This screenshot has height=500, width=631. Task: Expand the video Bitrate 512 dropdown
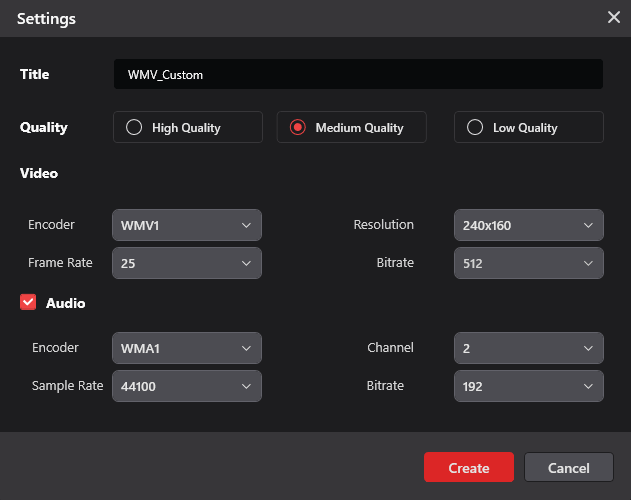point(528,263)
